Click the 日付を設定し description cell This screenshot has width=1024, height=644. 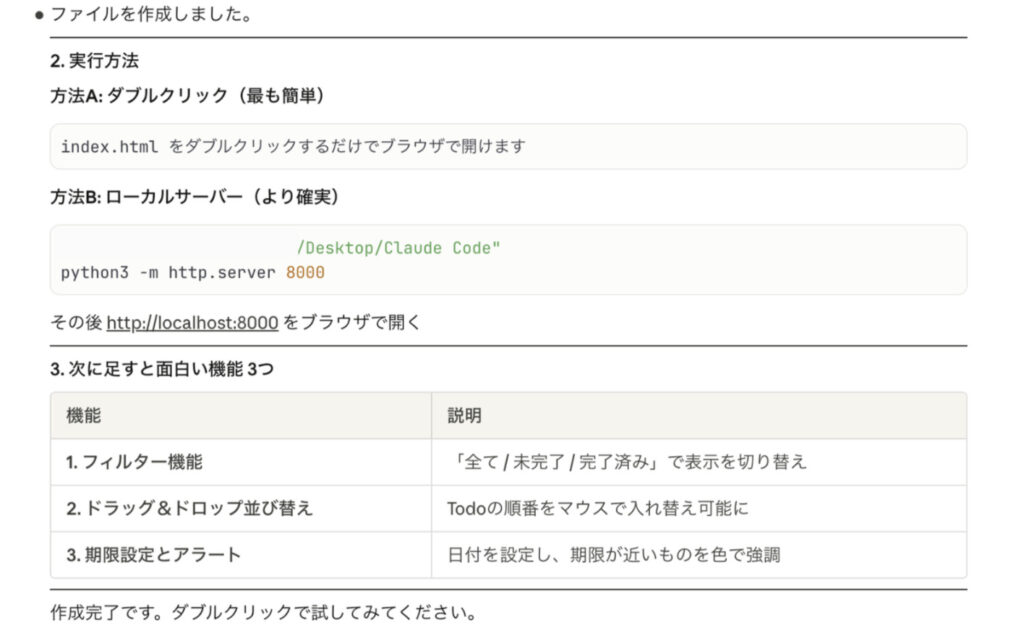click(613, 554)
